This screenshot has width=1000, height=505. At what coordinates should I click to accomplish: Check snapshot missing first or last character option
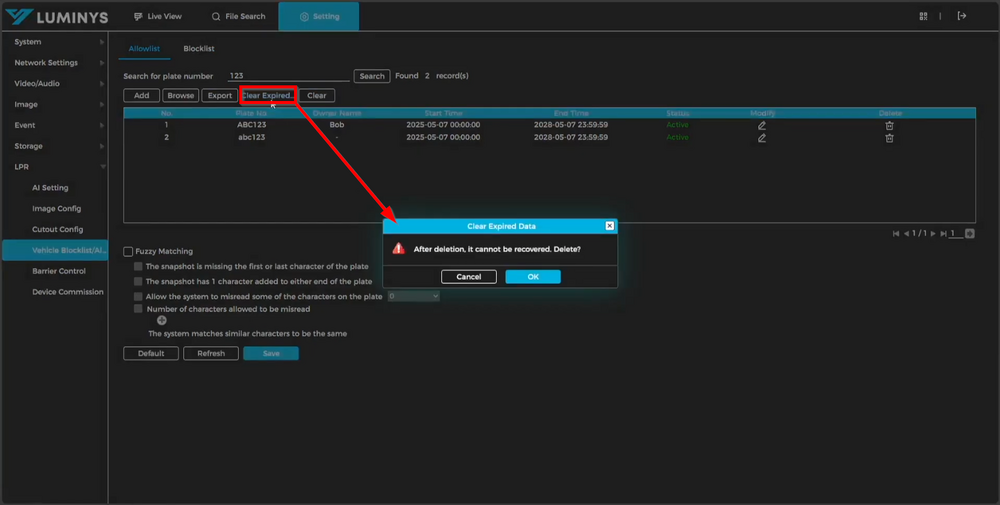[139, 267]
